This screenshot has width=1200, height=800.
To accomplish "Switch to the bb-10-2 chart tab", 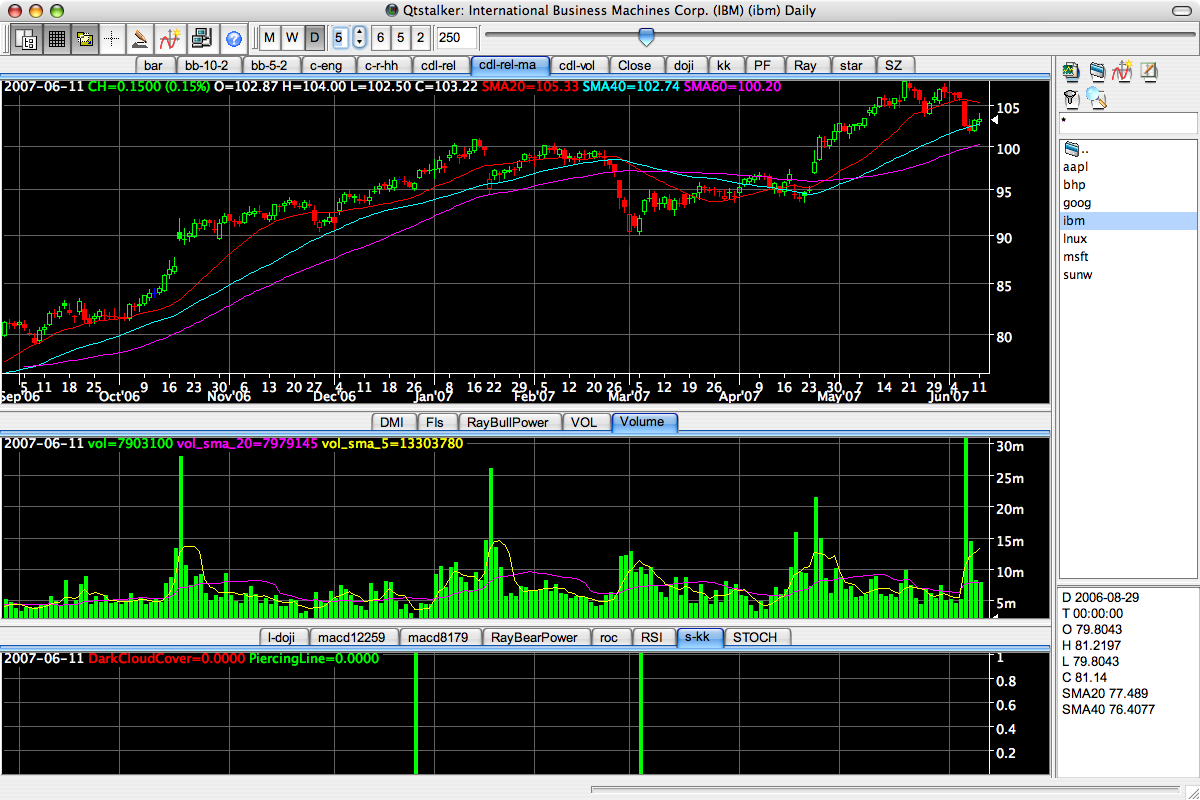I will (x=205, y=65).
